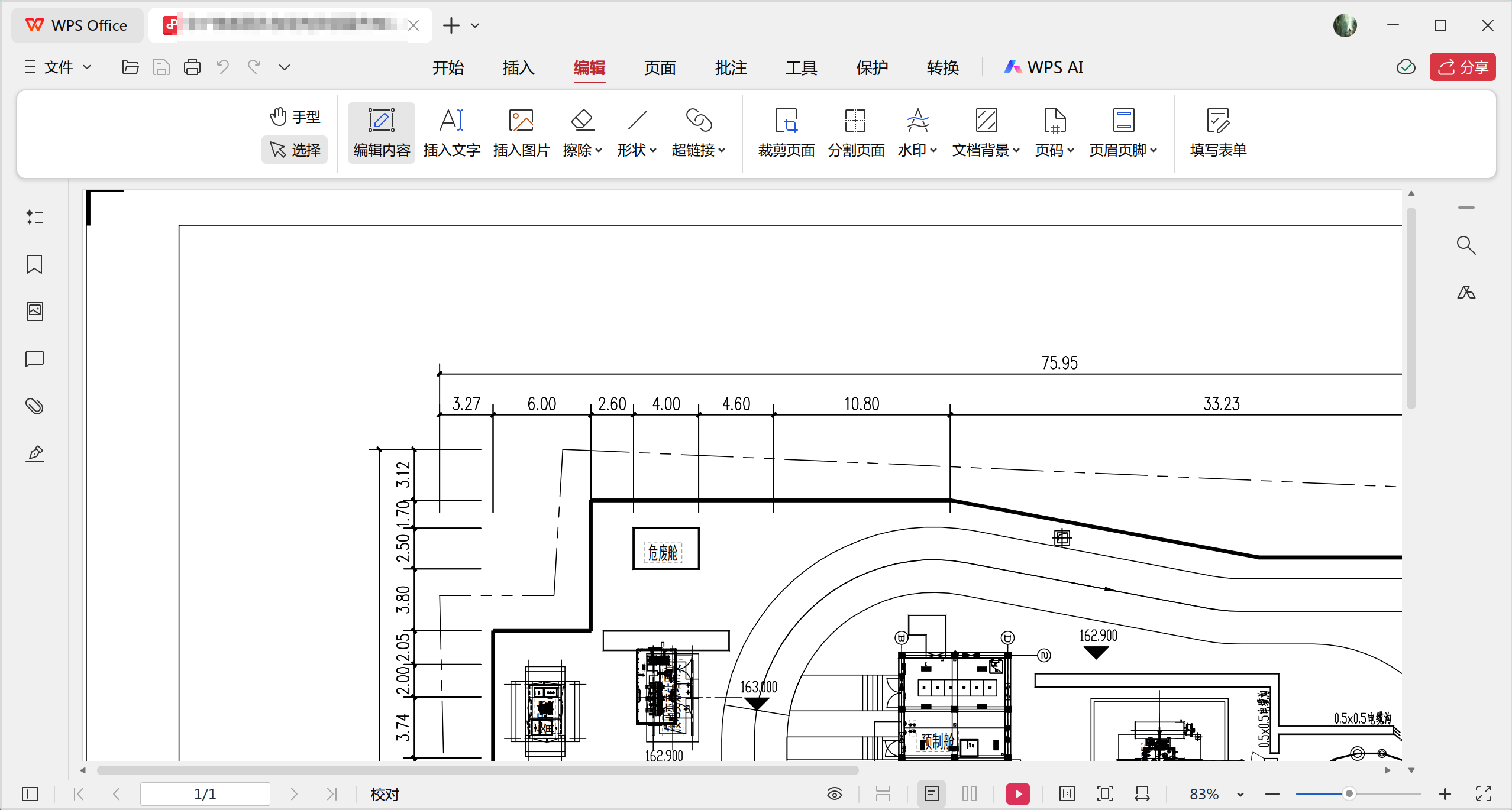The height and width of the screenshot is (810, 1512).
Task: Toggle the eye-protection mode icon in status bar
Action: pos(835,793)
